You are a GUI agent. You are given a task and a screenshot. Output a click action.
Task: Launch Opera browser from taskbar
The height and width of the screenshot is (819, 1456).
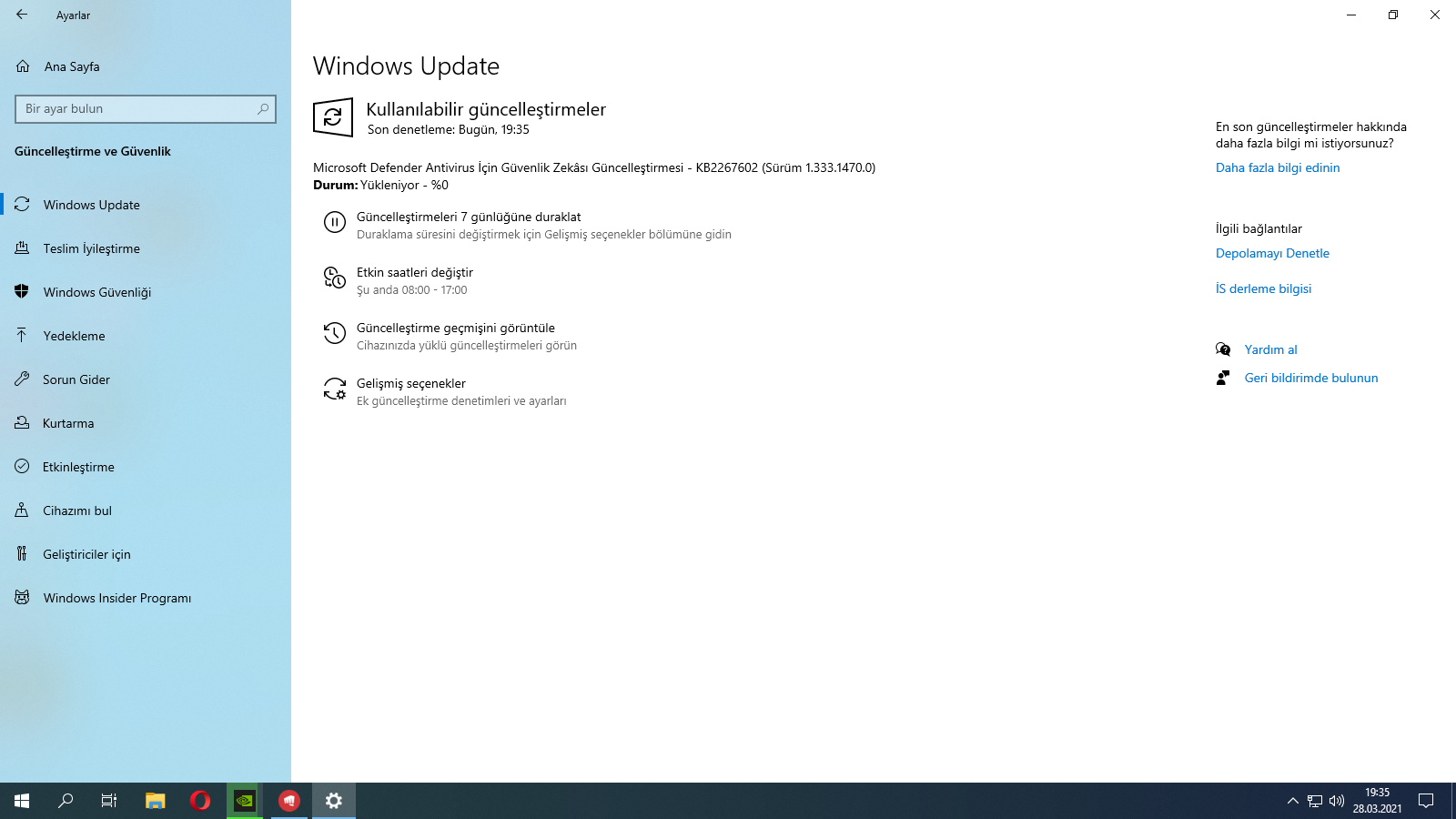pyautogui.click(x=200, y=801)
